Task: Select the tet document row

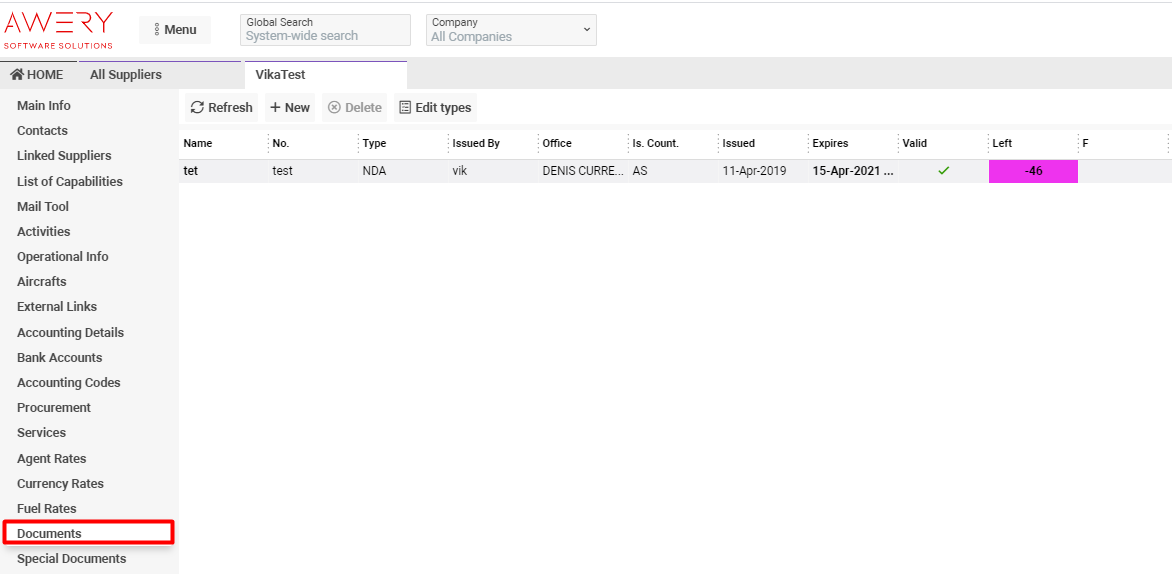Action: 191,171
